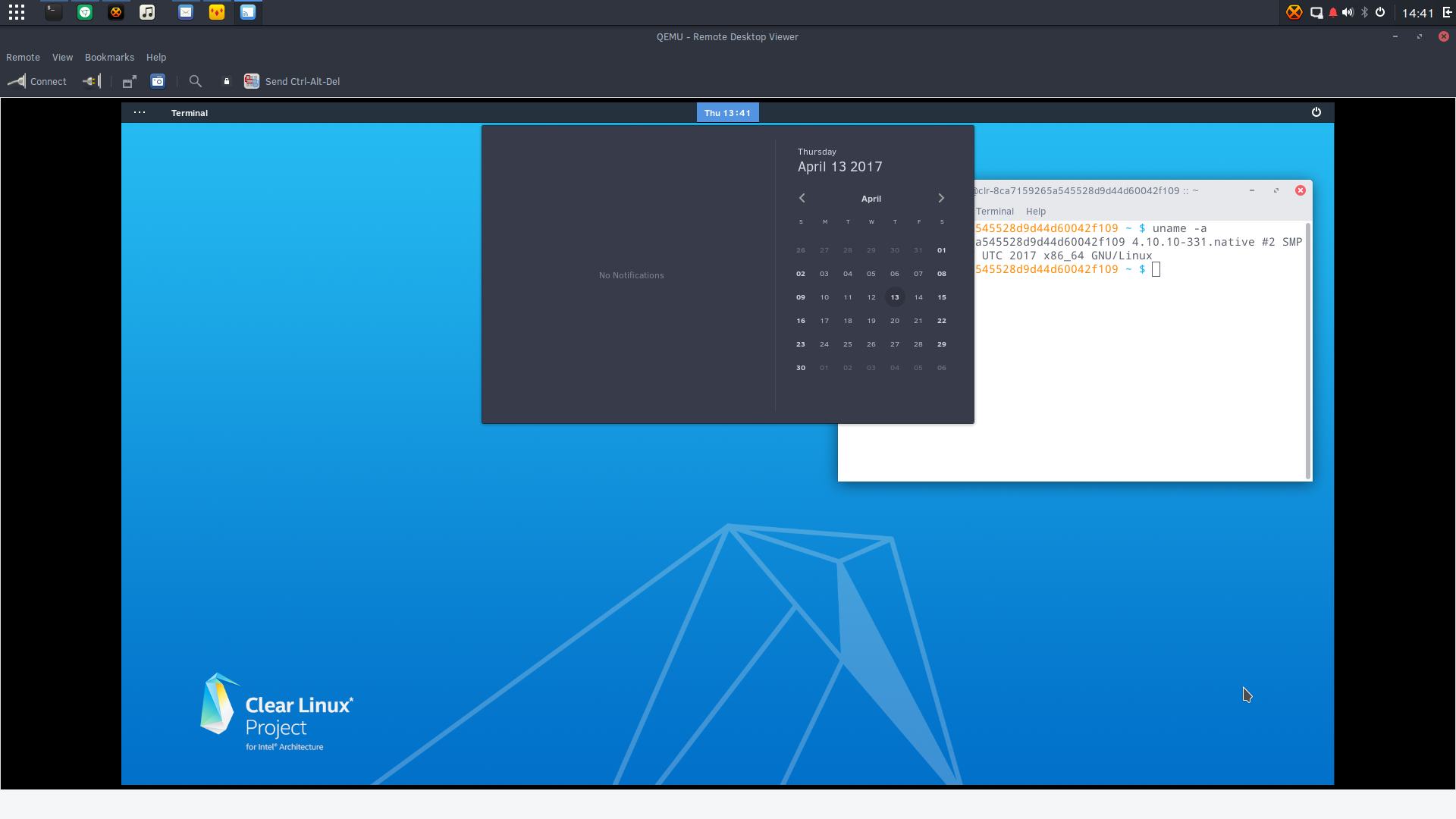
Task: Click the Connect toolbar button
Action: (37, 81)
